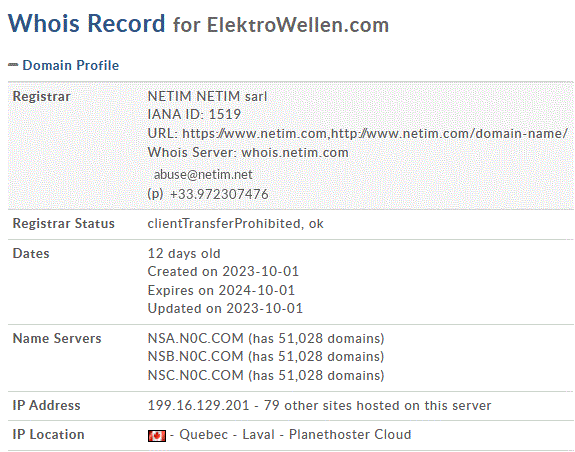This screenshot has height=452, width=575.
Task: Click the Planethoster Cloud location text
Action: [350, 435]
